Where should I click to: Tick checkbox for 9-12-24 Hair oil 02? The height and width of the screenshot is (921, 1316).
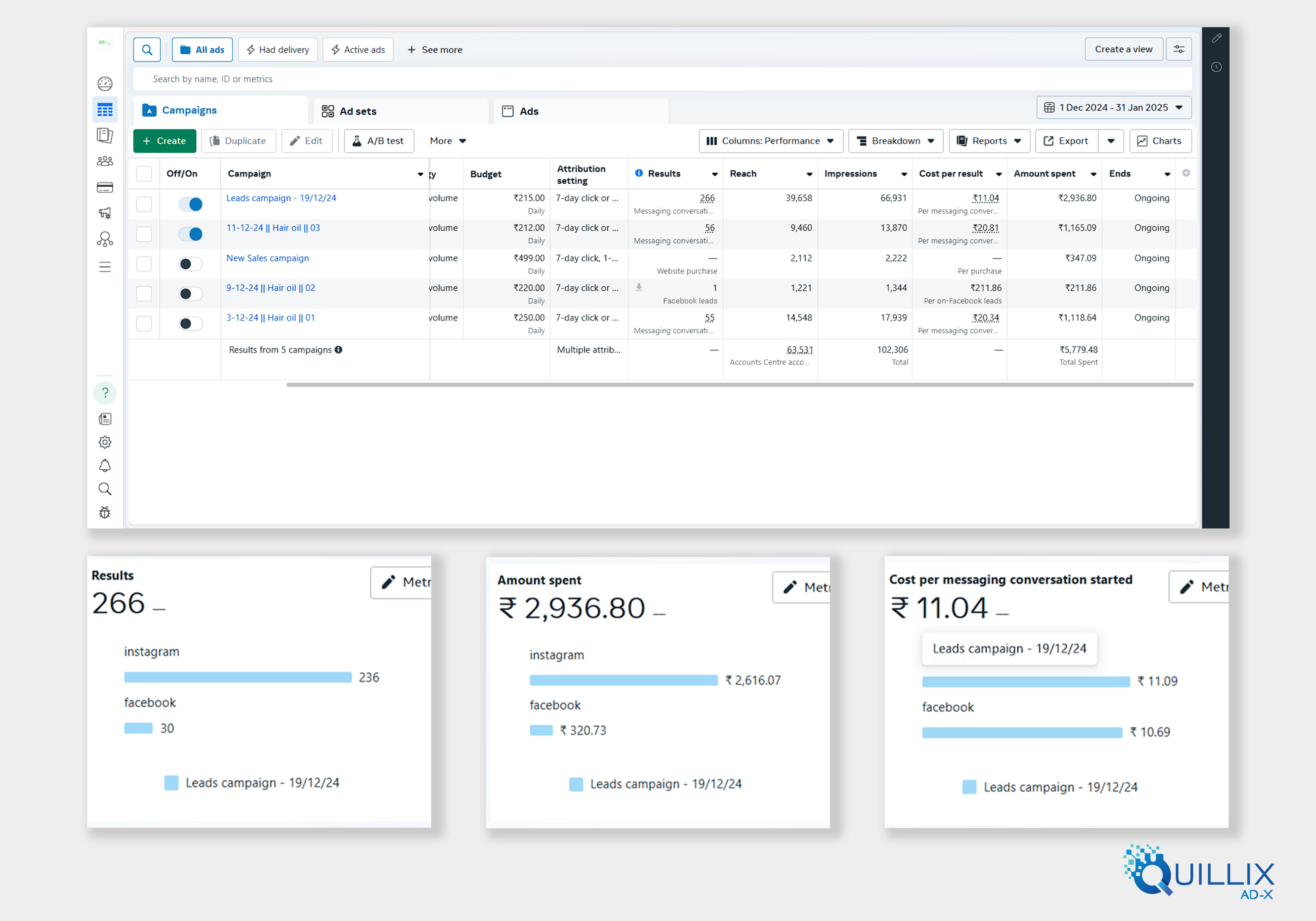144,293
